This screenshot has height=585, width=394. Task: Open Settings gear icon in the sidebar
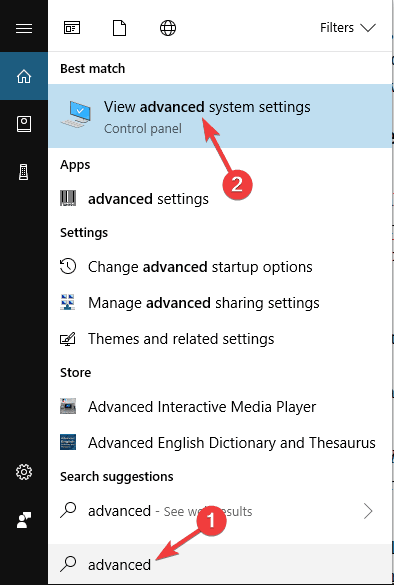pos(24,472)
